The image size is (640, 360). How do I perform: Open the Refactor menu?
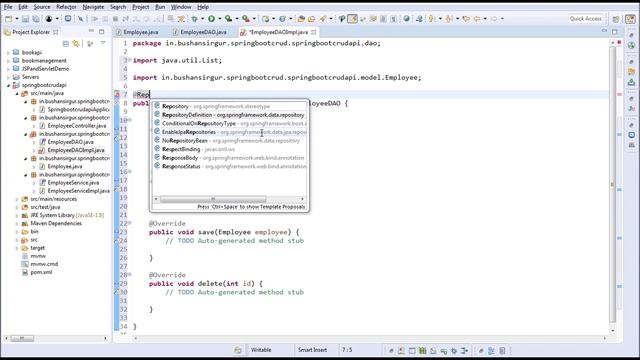tap(66, 7)
